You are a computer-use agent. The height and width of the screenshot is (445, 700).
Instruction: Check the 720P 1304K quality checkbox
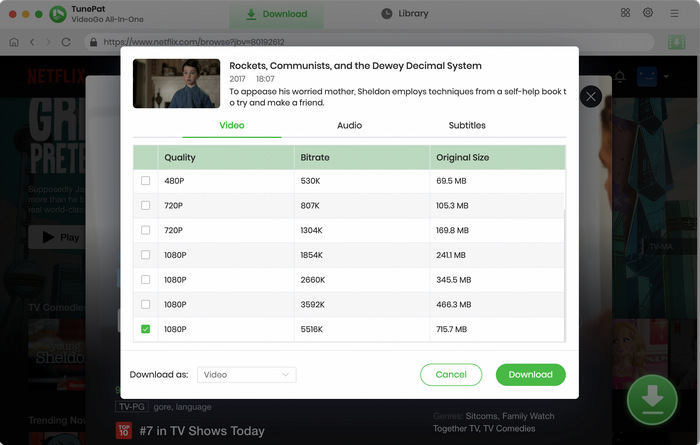click(146, 230)
